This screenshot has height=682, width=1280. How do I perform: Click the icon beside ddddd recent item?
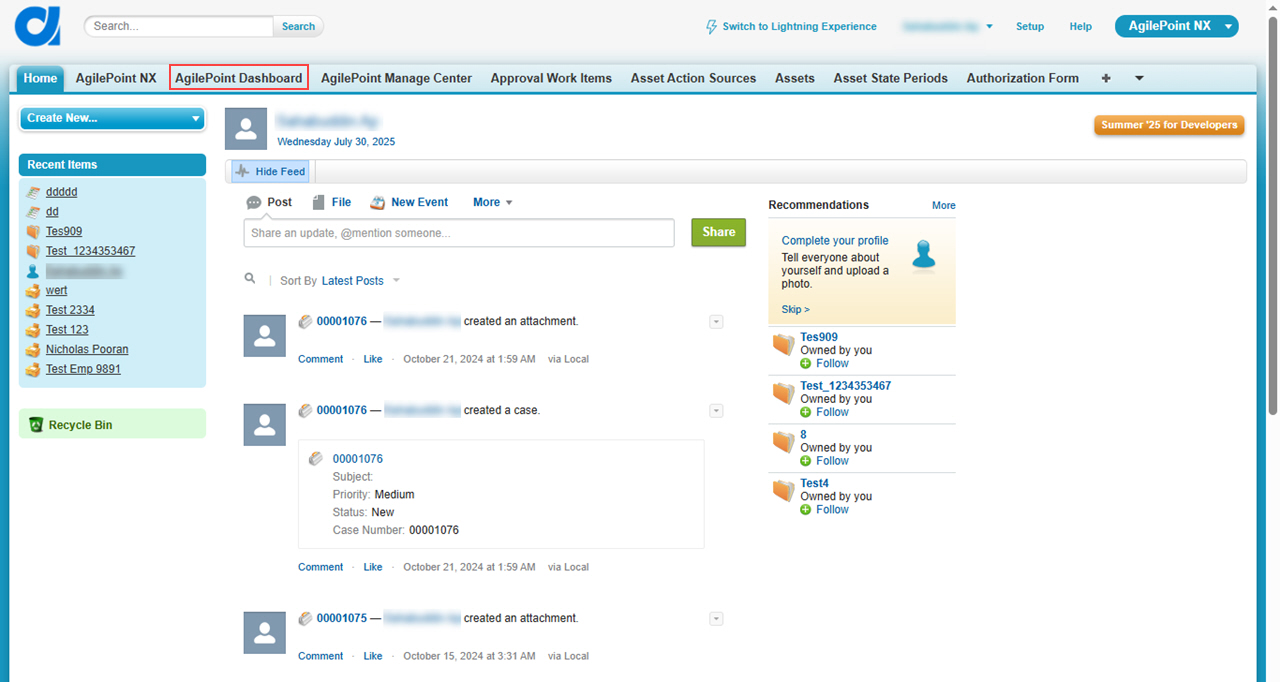coord(33,192)
